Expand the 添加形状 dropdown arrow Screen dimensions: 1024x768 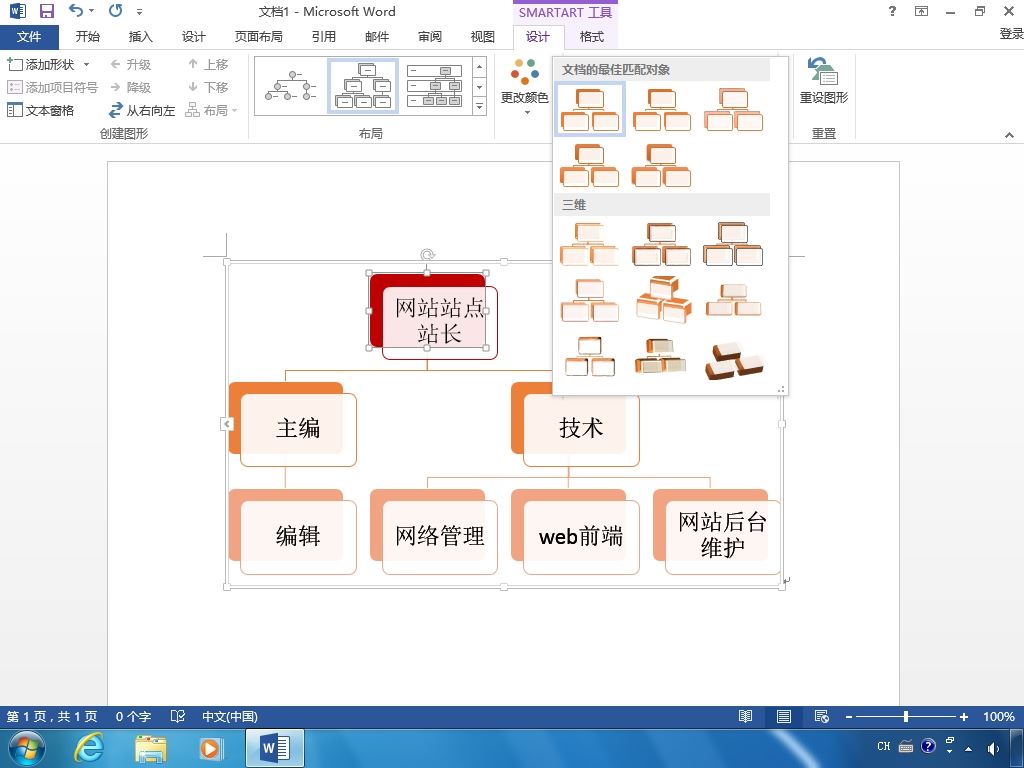tap(86, 64)
